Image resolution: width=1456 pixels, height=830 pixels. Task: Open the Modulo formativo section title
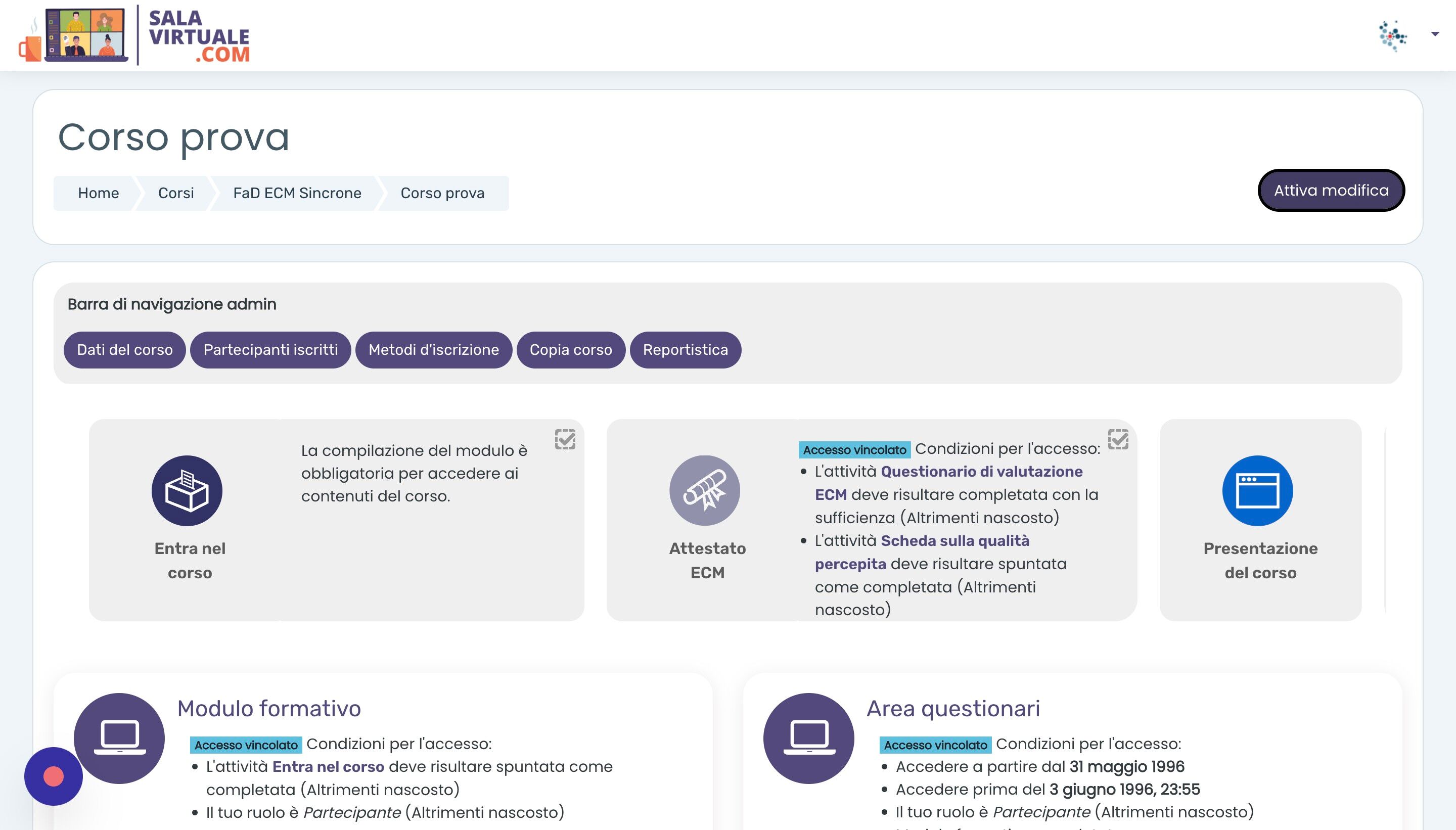coord(269,709)
